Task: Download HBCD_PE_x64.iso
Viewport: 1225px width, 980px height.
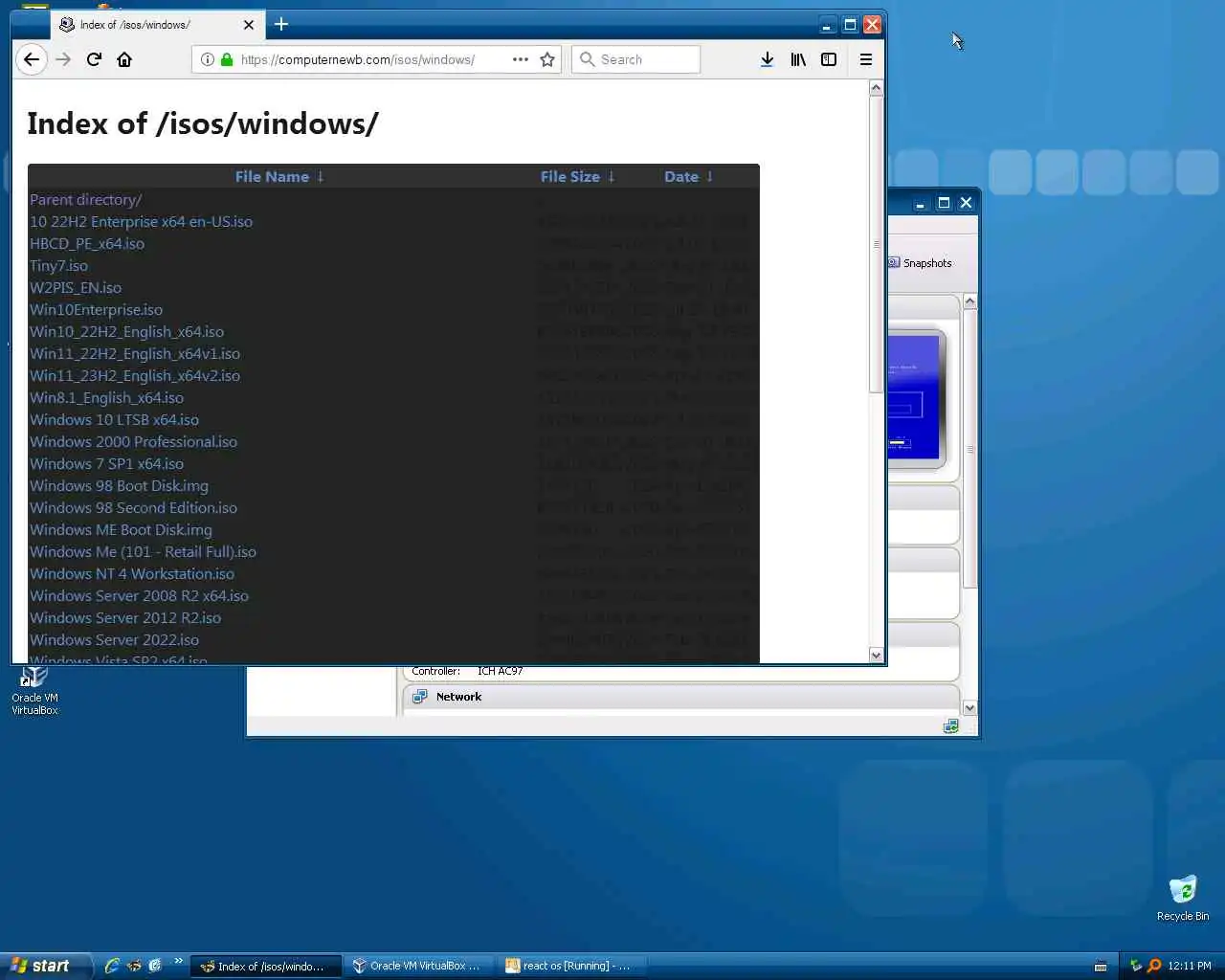Action: point(87,243)
